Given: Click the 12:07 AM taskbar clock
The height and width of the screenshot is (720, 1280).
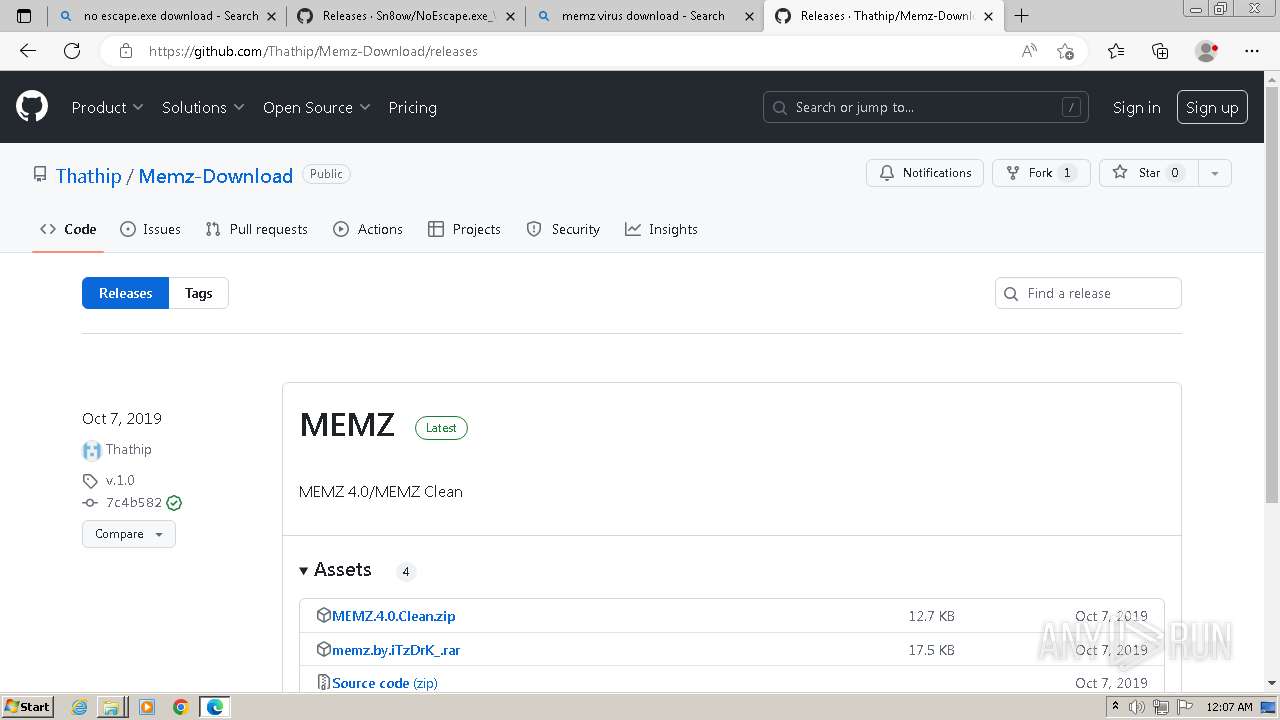Looking at the screenshot, I should (x=1229, y=707).
